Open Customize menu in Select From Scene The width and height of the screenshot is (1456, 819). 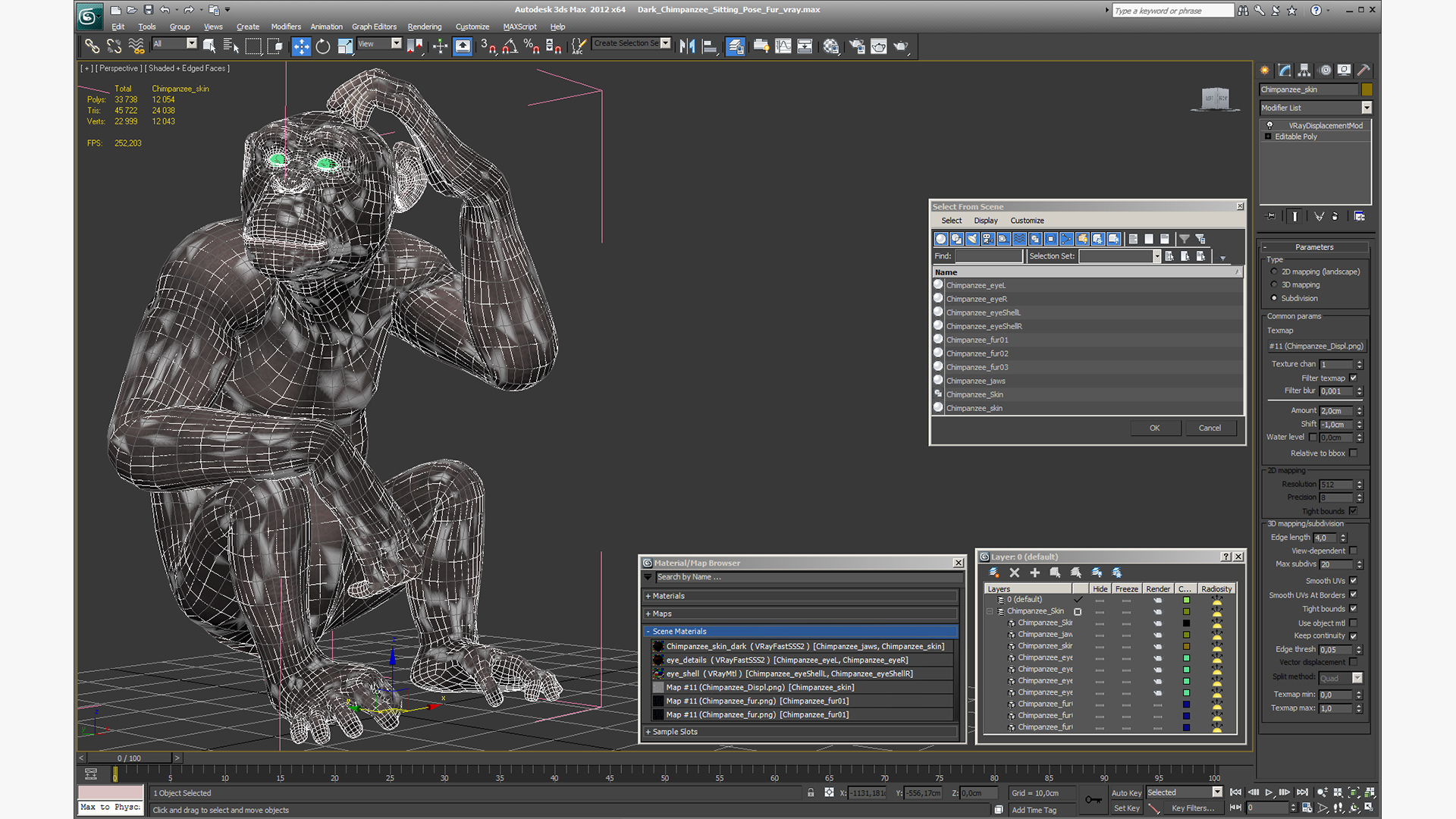coord(1027,221)
